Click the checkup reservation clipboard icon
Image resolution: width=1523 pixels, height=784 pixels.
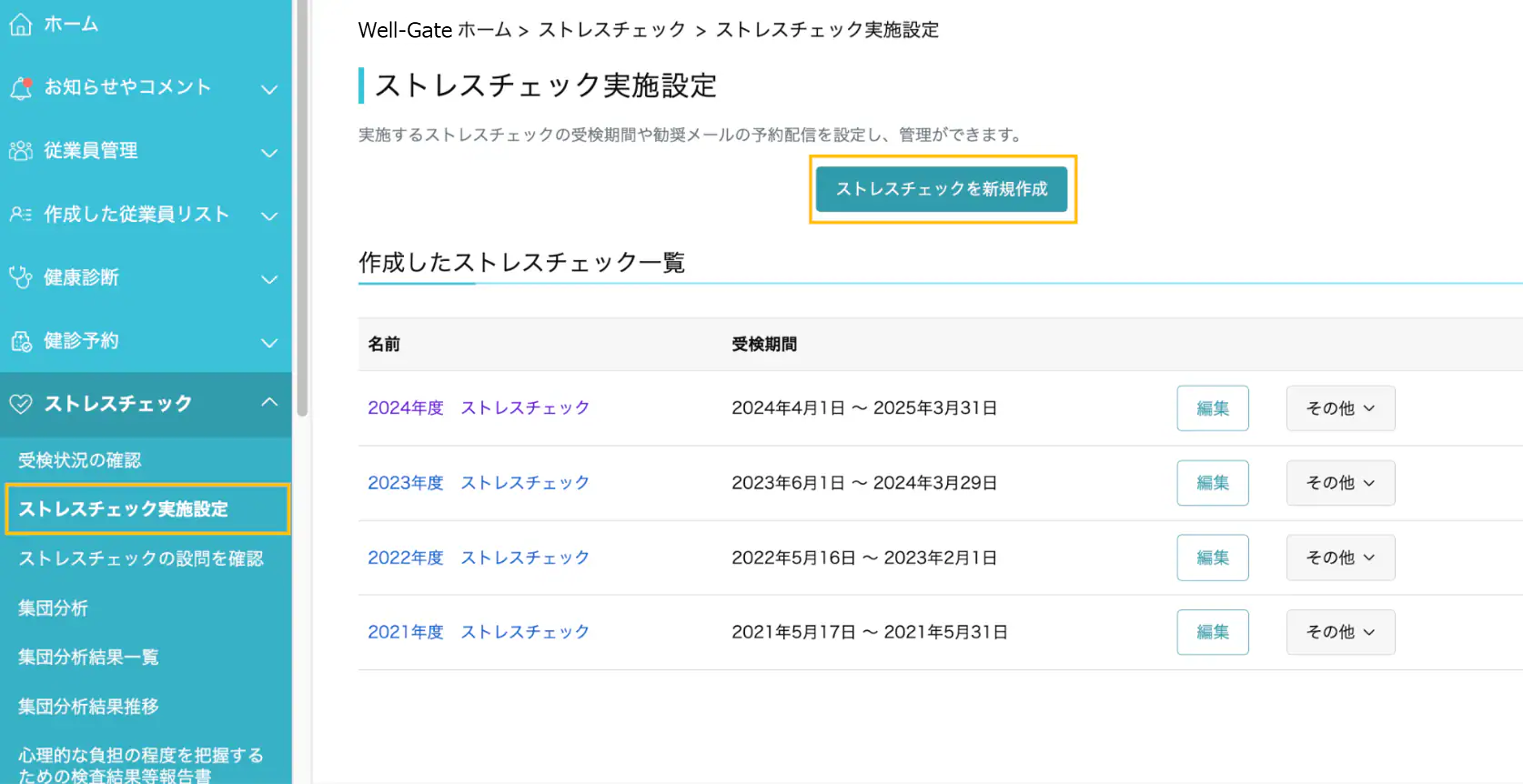[x=21, y=341]
